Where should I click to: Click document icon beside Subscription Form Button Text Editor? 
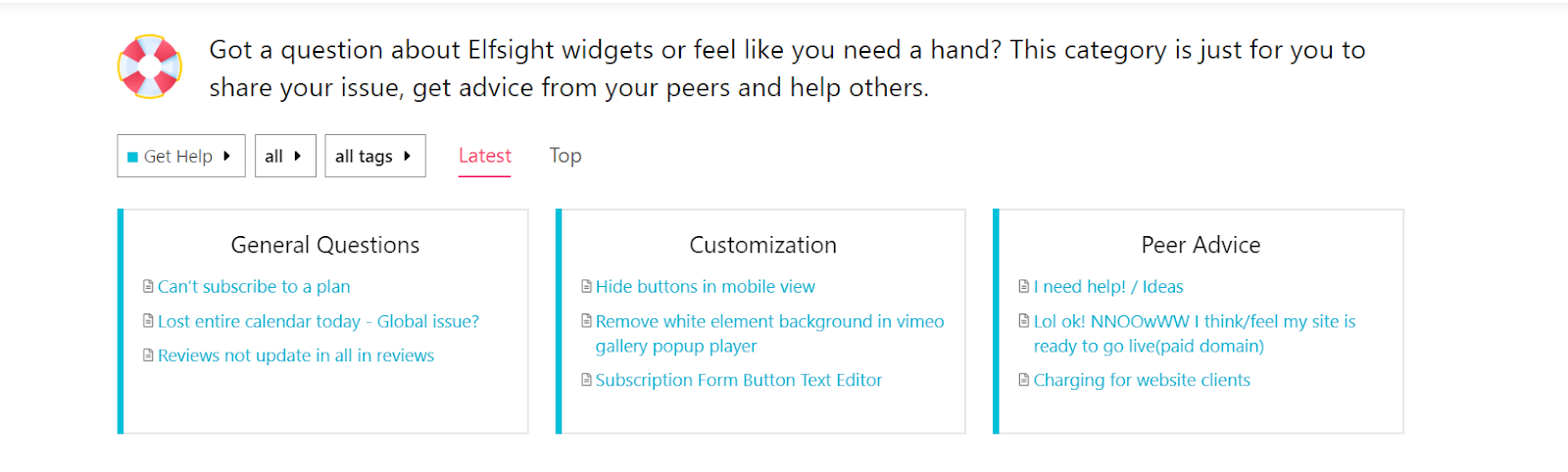tap(587, 379)
